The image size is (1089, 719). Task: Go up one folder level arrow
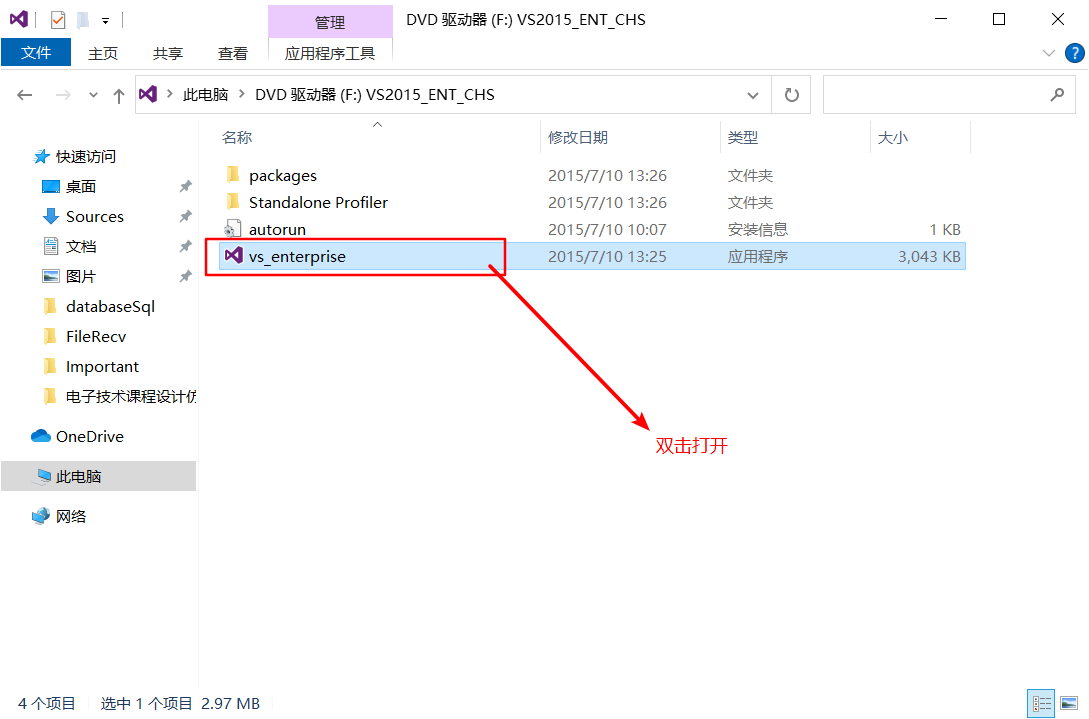point(119,95)
